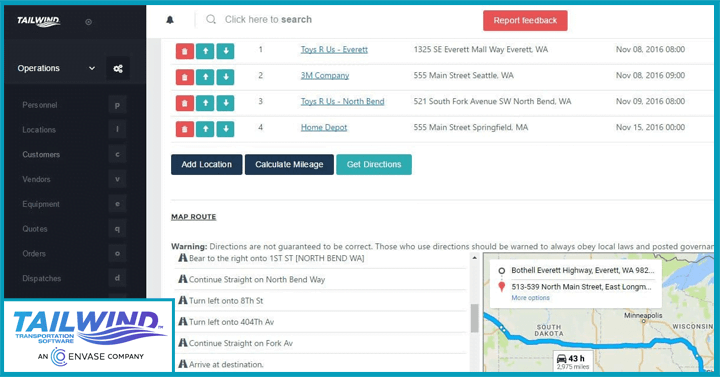The width and height of the screenshot is (720, 377).
Task: Open Vendors in the sidebar
Action: click(36, 180)
